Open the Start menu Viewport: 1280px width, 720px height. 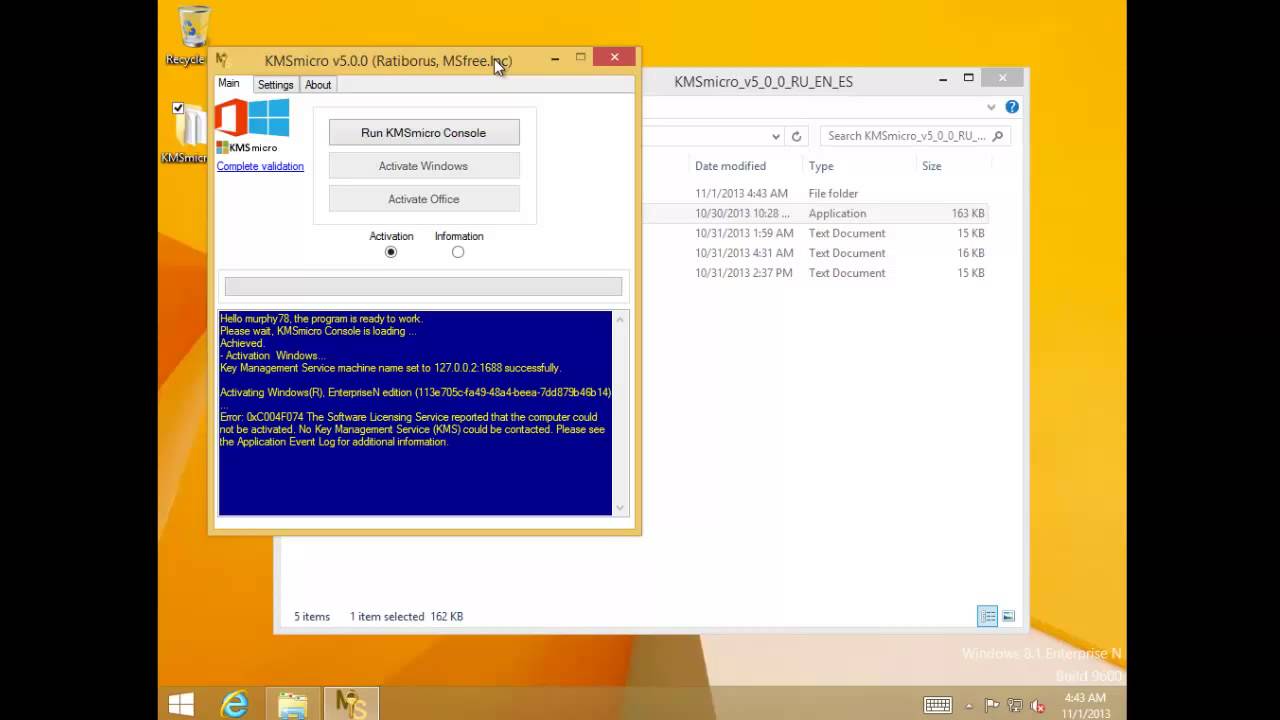tap(181, 705)
